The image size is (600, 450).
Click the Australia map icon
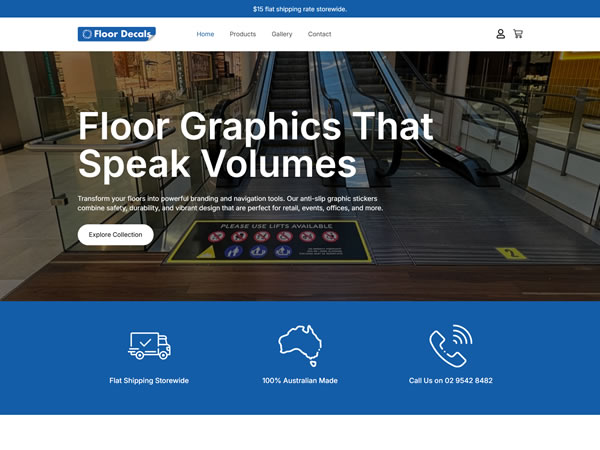click(300, 346)
